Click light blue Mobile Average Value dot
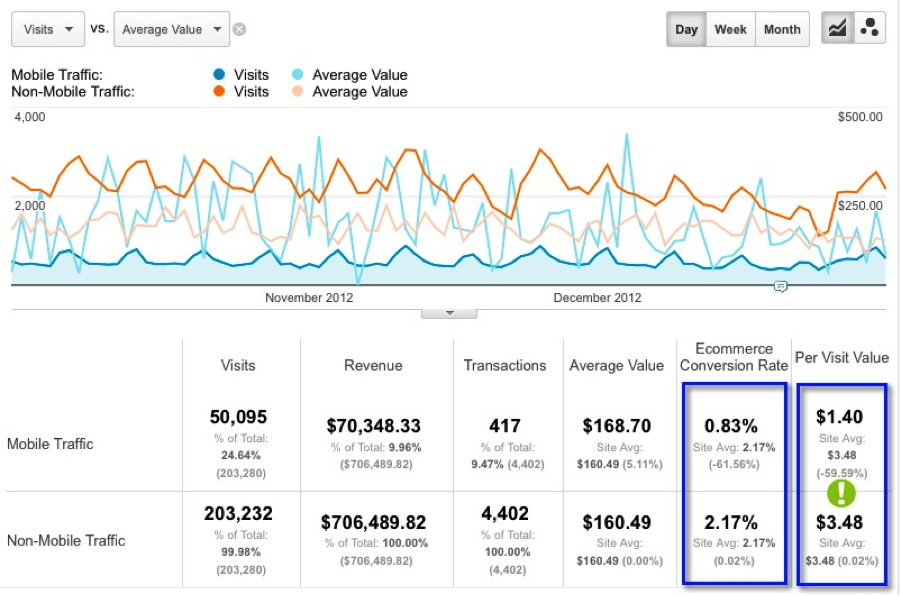This screenshot has width=900, height=596. point(297,74)
